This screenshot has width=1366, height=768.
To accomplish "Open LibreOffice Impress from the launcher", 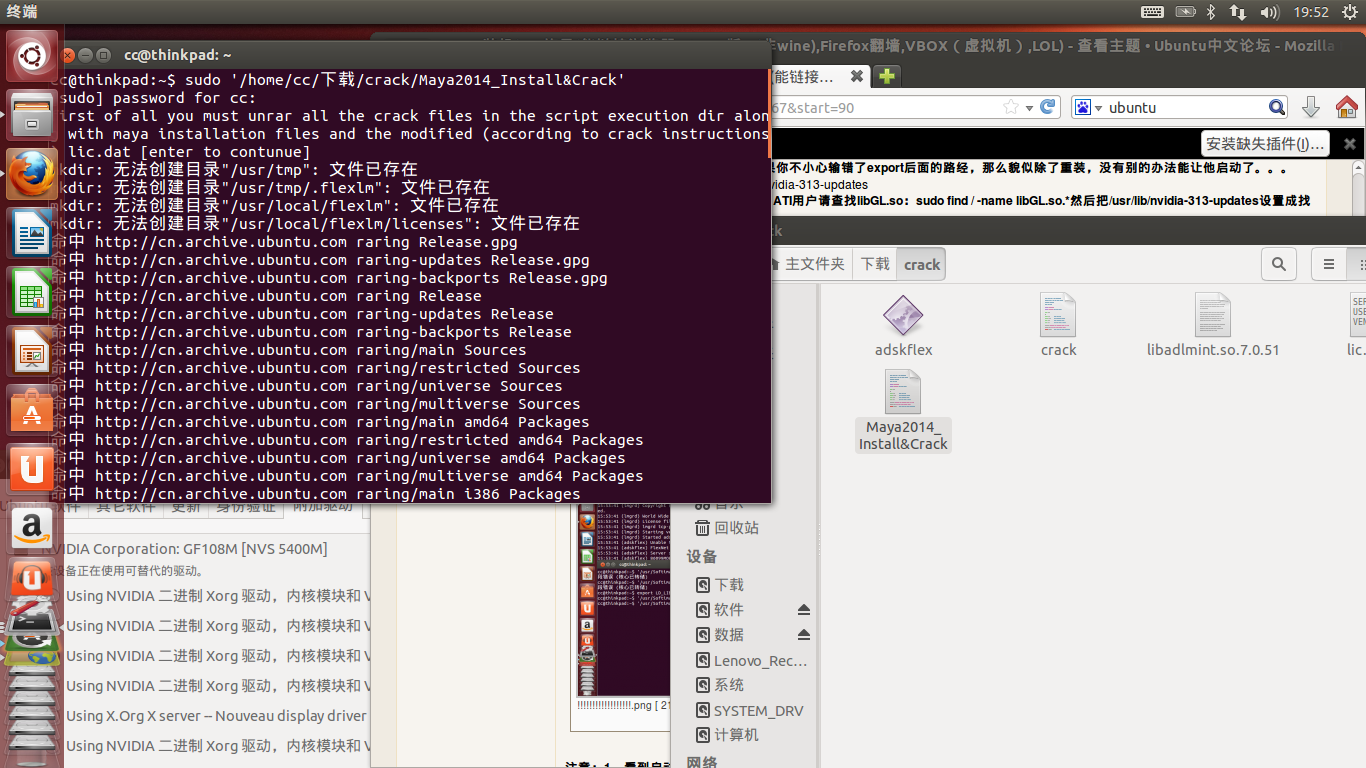I will (x=32, y=350).
